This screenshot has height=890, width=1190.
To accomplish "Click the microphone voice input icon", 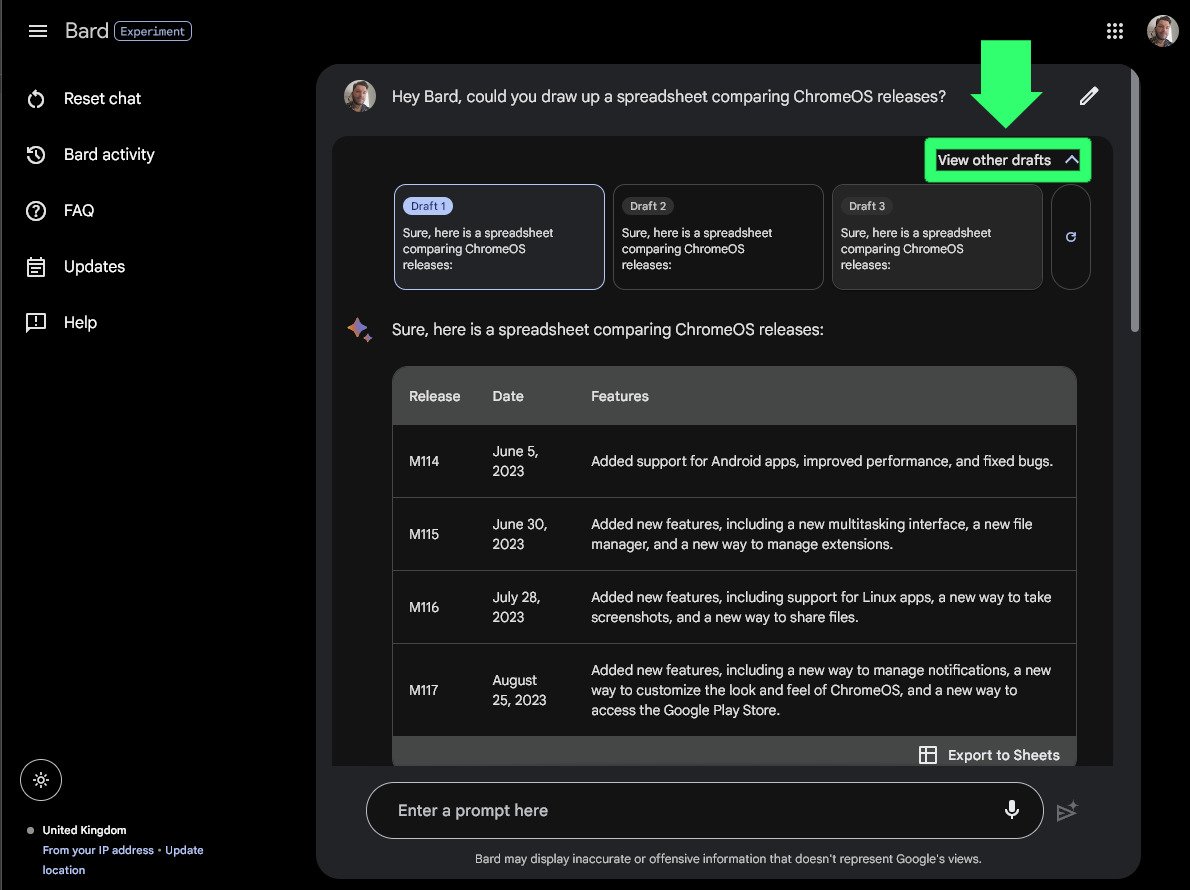I will click(x=1012, y=810).
